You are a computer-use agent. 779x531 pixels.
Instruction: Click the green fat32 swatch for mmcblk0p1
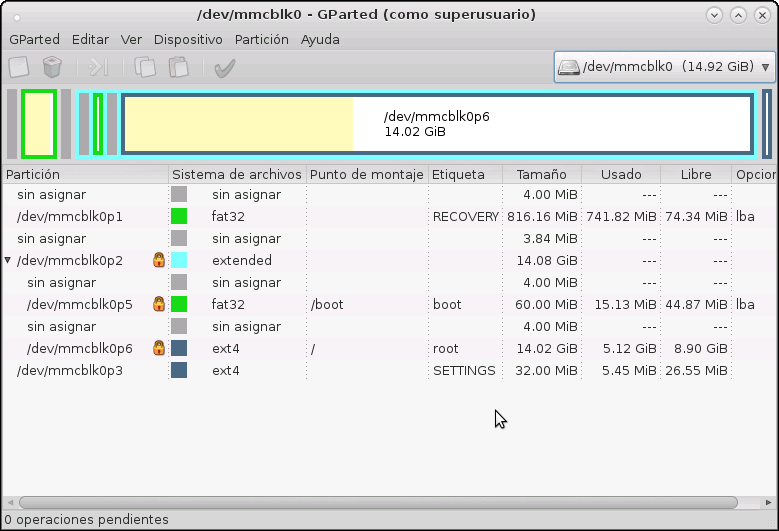(x=179, y=216)
